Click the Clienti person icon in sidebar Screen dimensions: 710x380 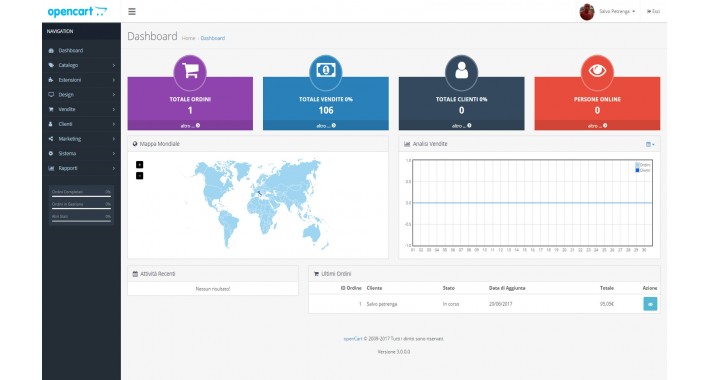click(x=51, y=124)
